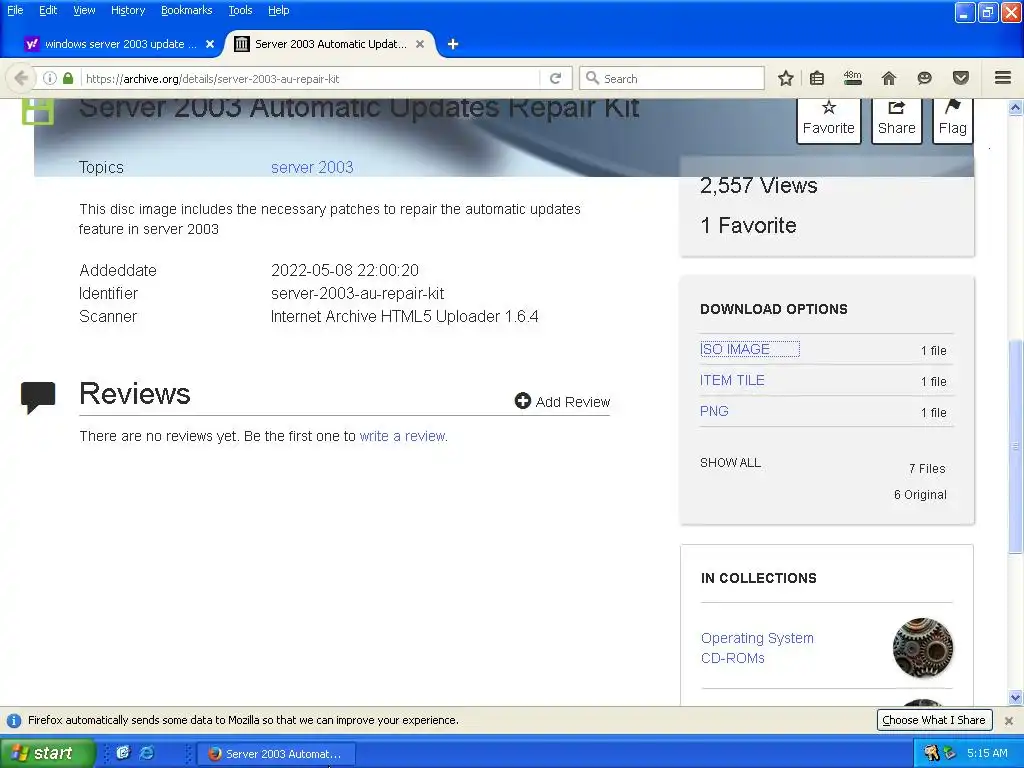Click the system tray clock 5:15 AM
Viewport: 1024px width, 768px height.
click(987, 753)
